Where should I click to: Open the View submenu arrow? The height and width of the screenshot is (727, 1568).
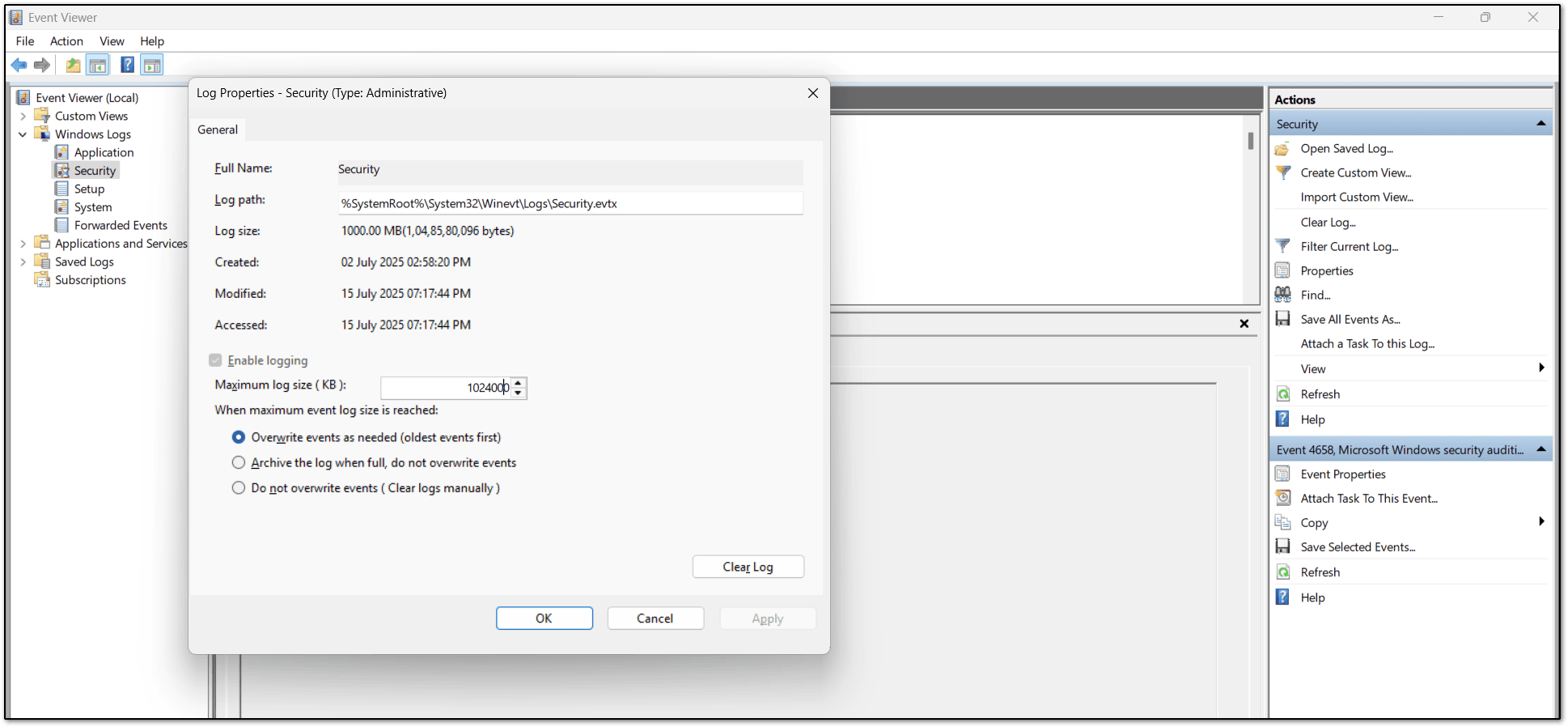(x=1541, y=368)
